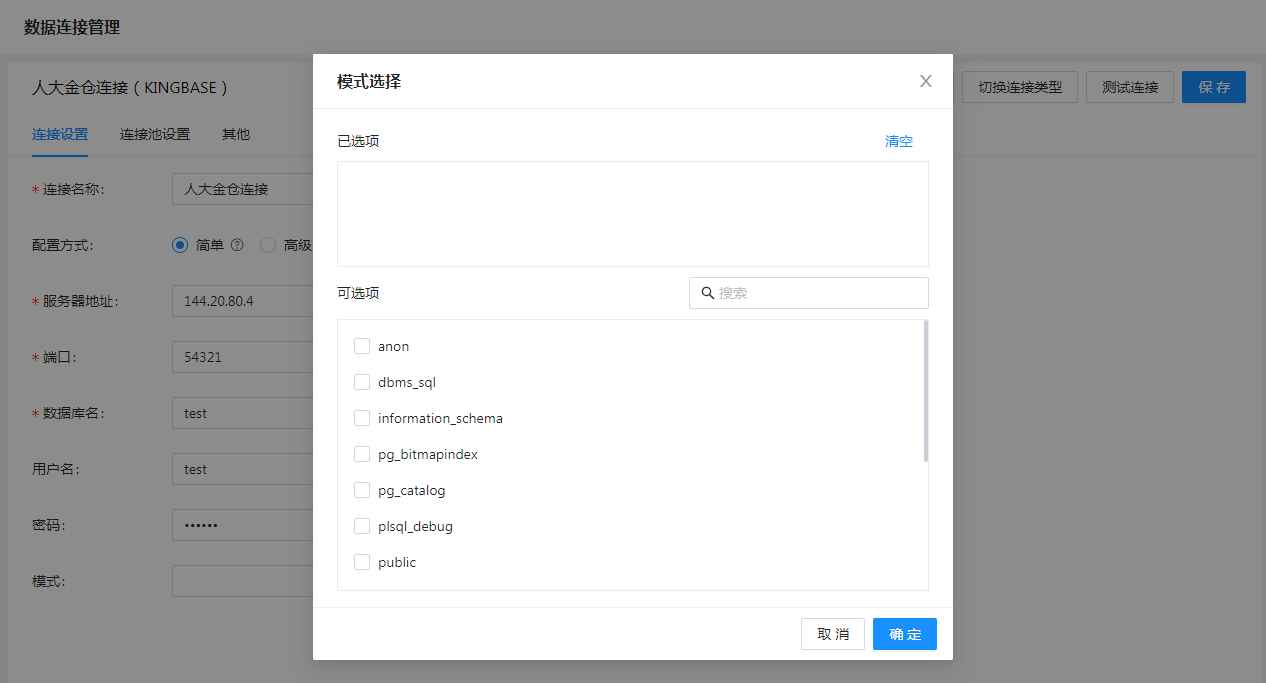
Task: Click the search magnifier icon
Action: point(707,293)
